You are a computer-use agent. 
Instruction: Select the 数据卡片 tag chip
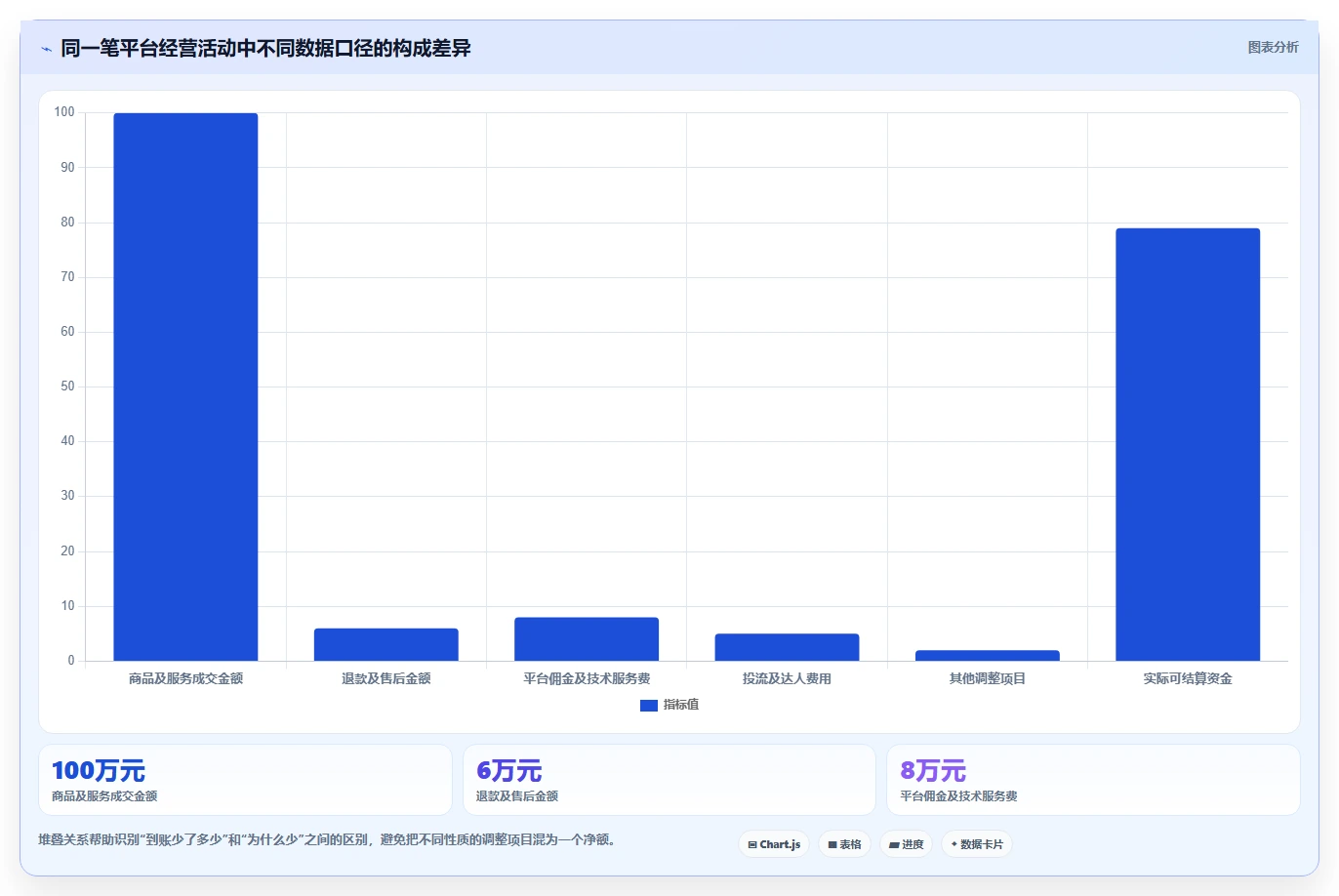[977, 844]
